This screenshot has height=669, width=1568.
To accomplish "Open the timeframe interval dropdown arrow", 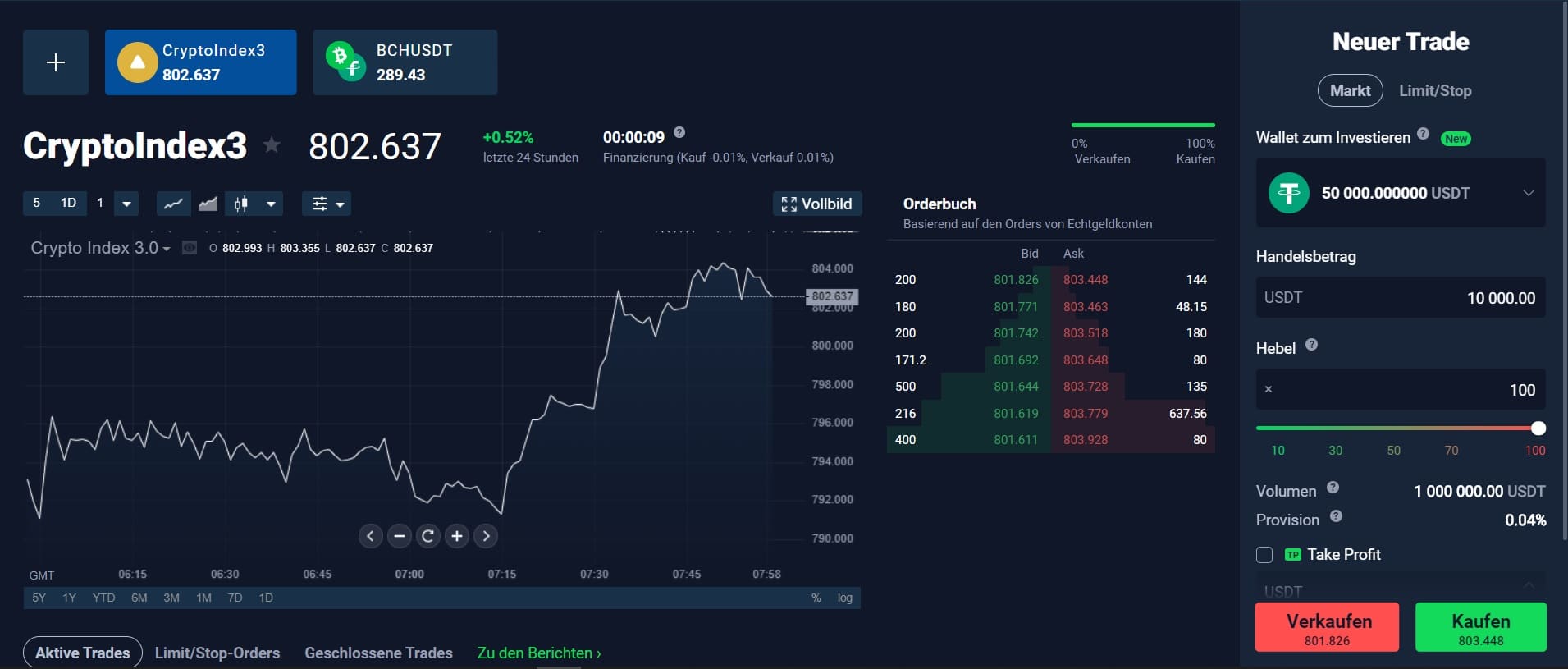I will point(126,204).
